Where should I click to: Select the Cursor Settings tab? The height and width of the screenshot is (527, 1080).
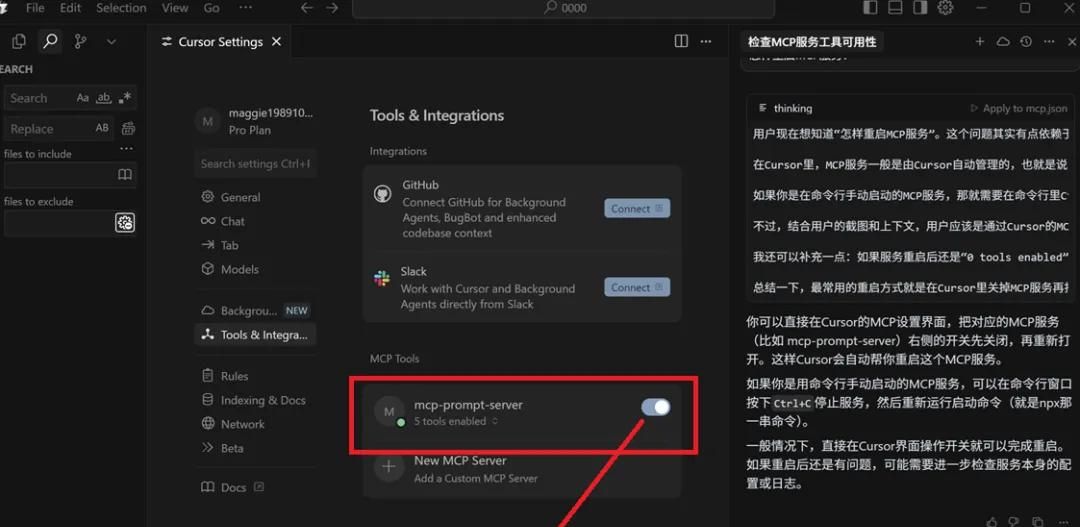tap(220, 42)
